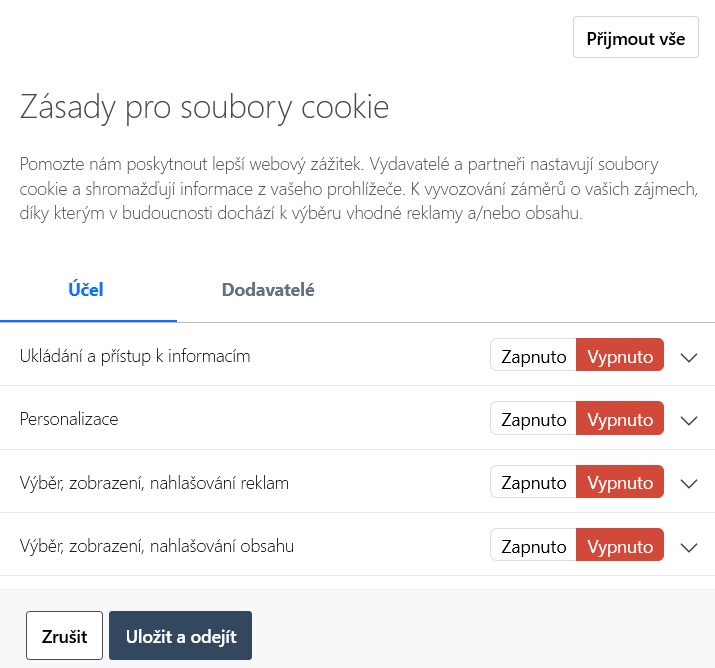The image size is (715, 668).
Task: Switch reklam purpose to Vypnuto
Action: [x=620, y=483]
